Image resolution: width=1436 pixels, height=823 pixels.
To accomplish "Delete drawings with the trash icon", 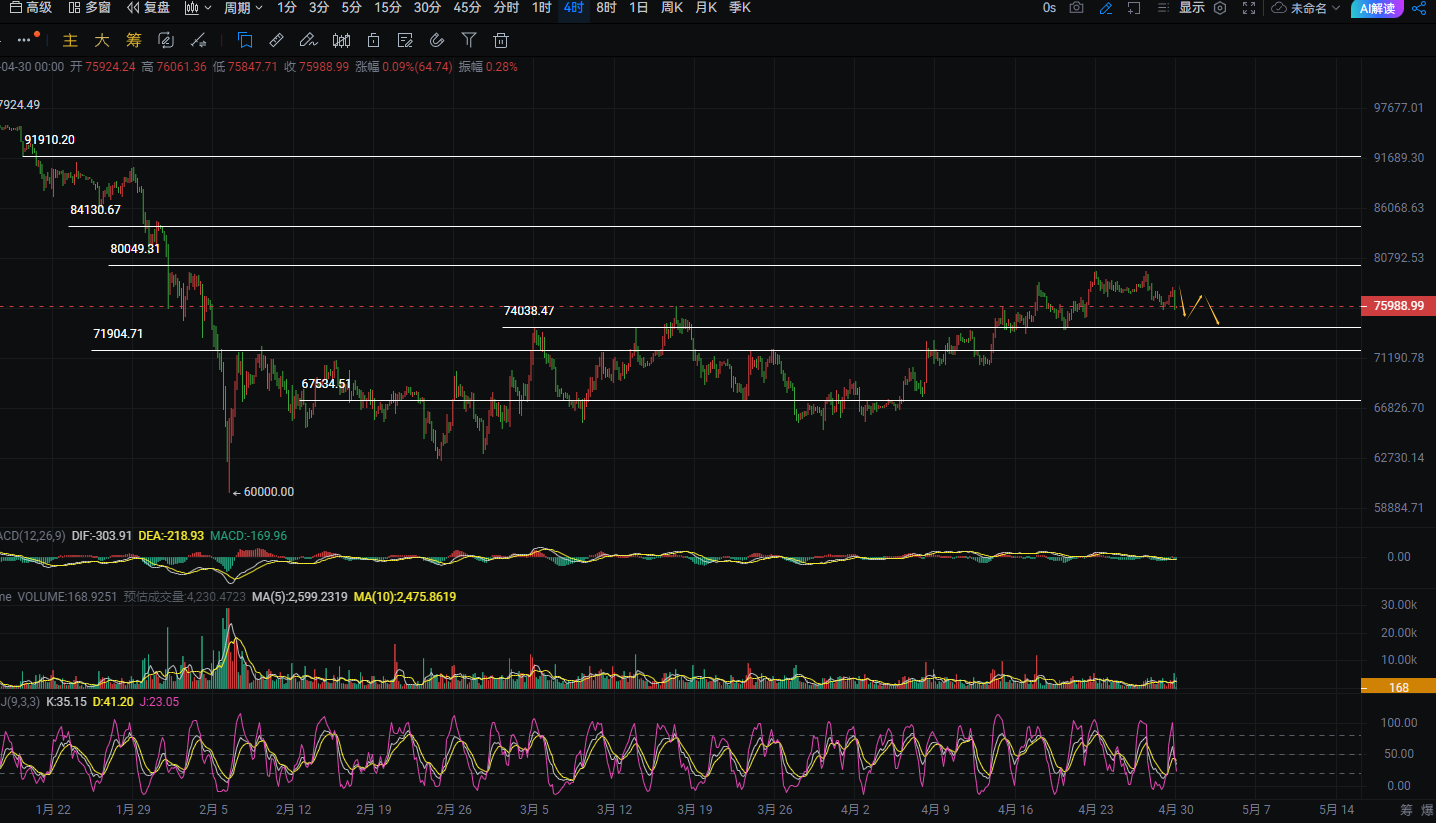I will point(501,41).
